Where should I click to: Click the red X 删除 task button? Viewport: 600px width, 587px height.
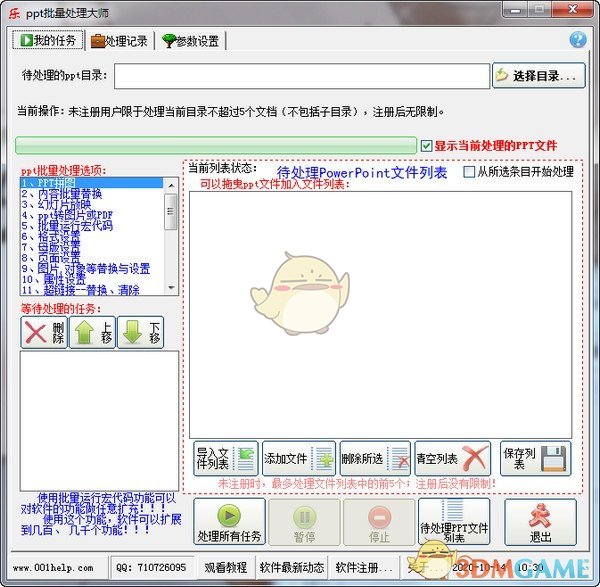coord(44,332)
